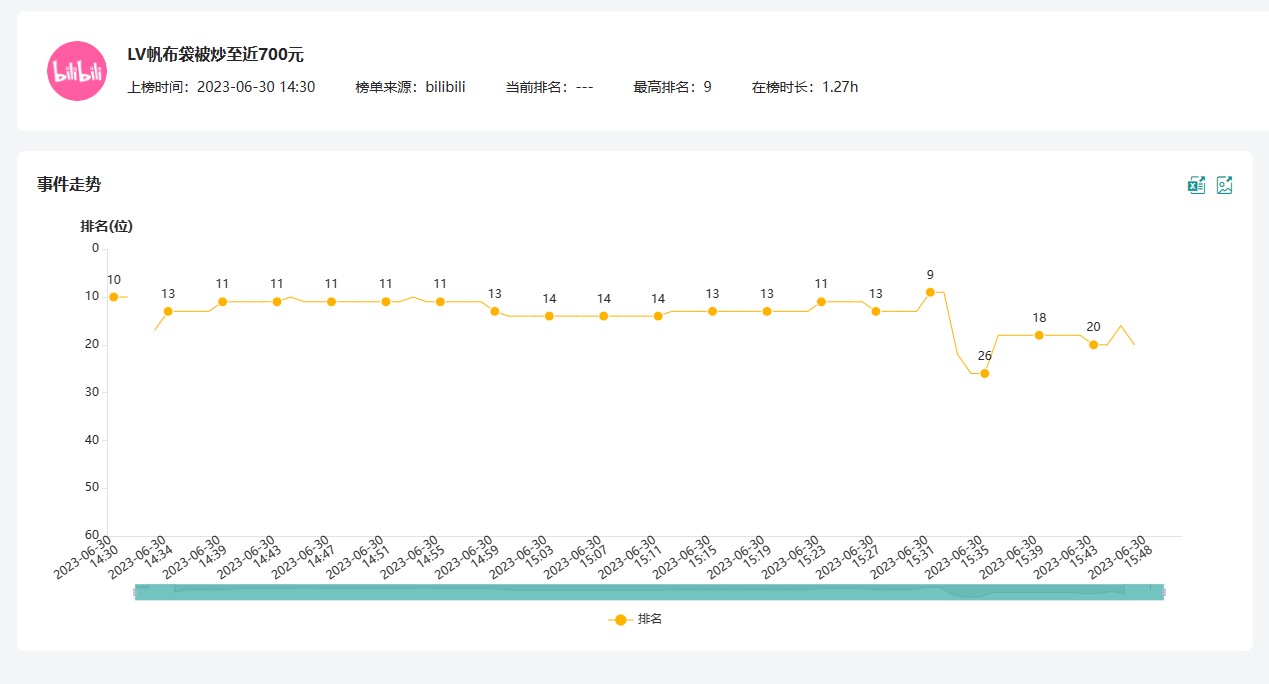Click the first data point labeled 10

coord(114,297)
